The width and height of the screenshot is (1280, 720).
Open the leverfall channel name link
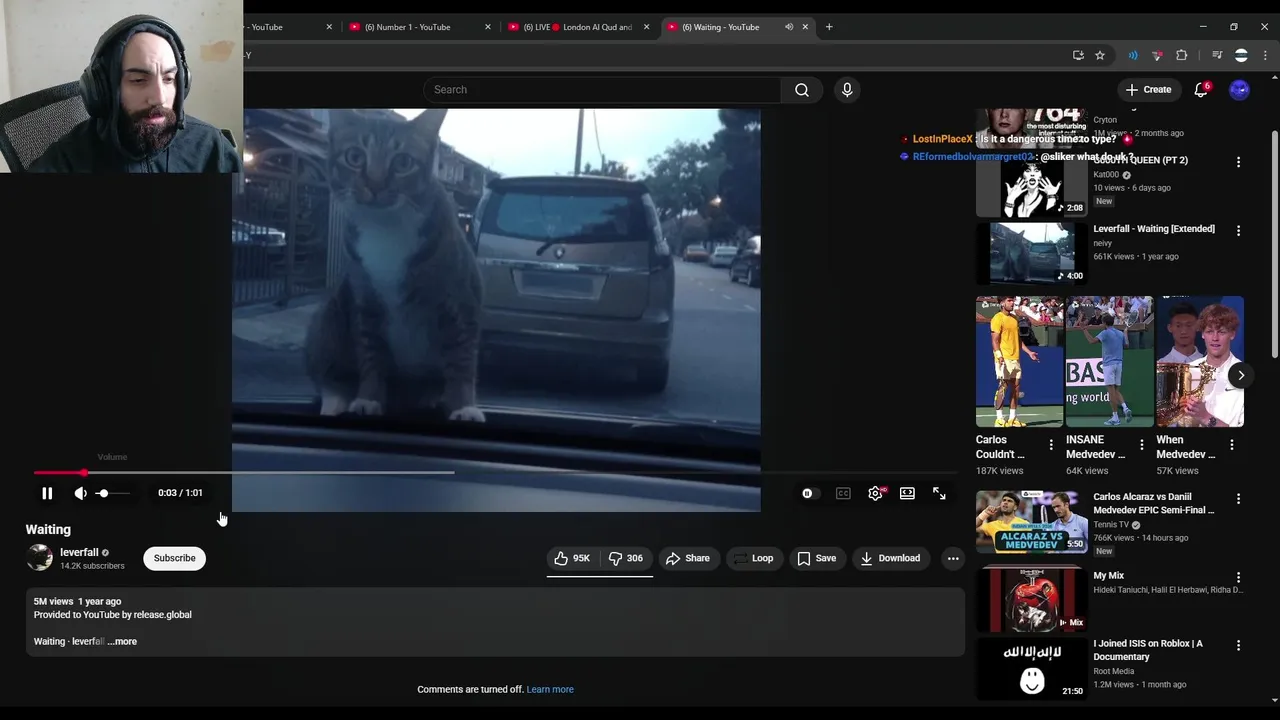tap(79, 552)
